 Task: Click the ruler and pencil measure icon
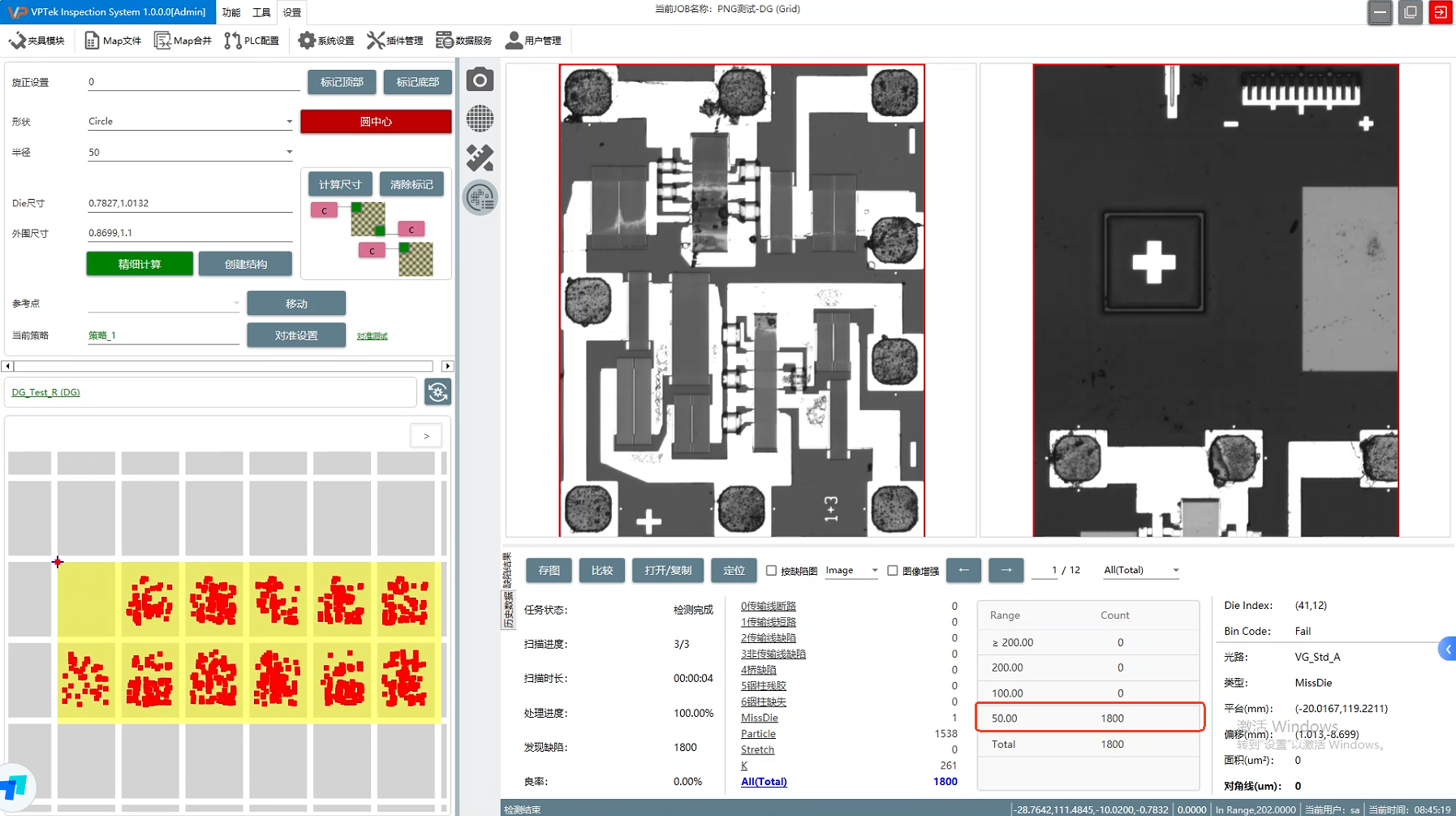480,158
